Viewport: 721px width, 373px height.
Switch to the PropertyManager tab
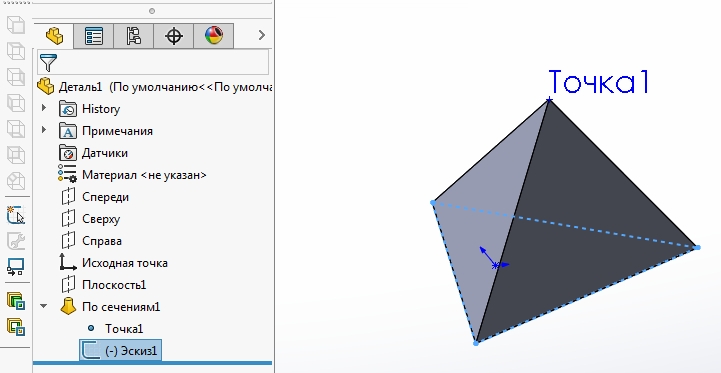(94, 35)
